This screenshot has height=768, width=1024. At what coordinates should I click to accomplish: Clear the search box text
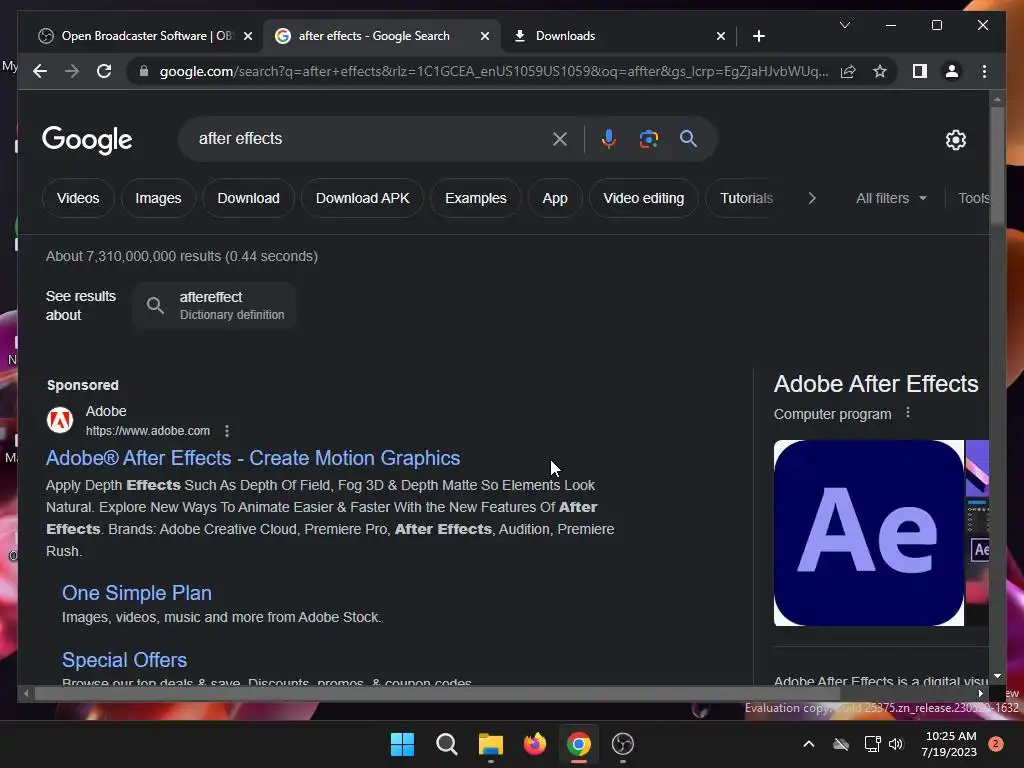560,138
